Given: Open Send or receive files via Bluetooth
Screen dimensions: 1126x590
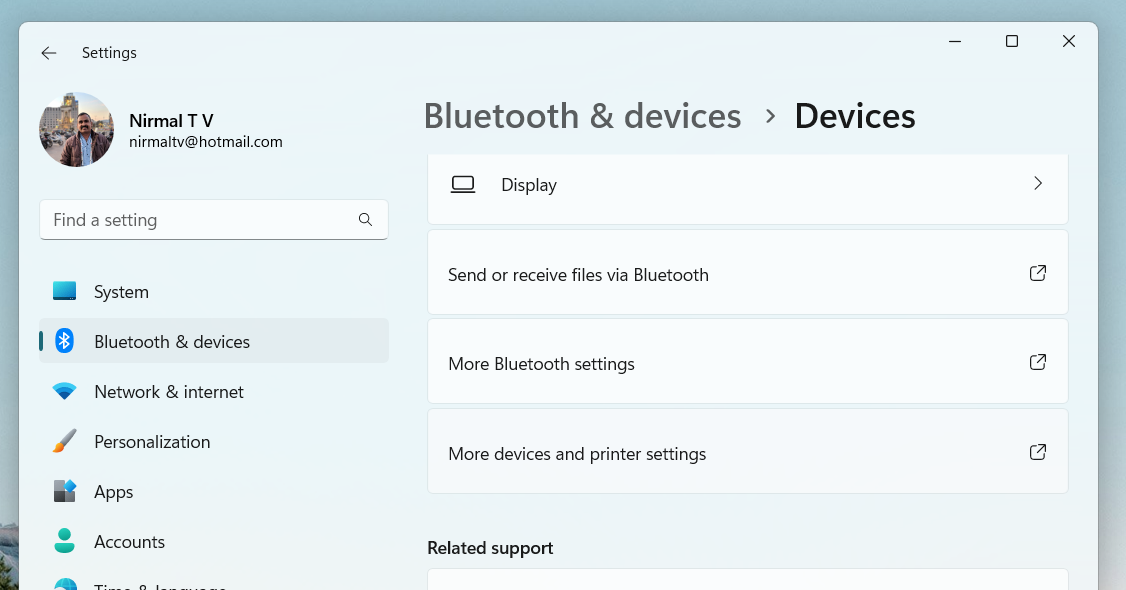Looking at the screenshot, I should coord(748,273).
